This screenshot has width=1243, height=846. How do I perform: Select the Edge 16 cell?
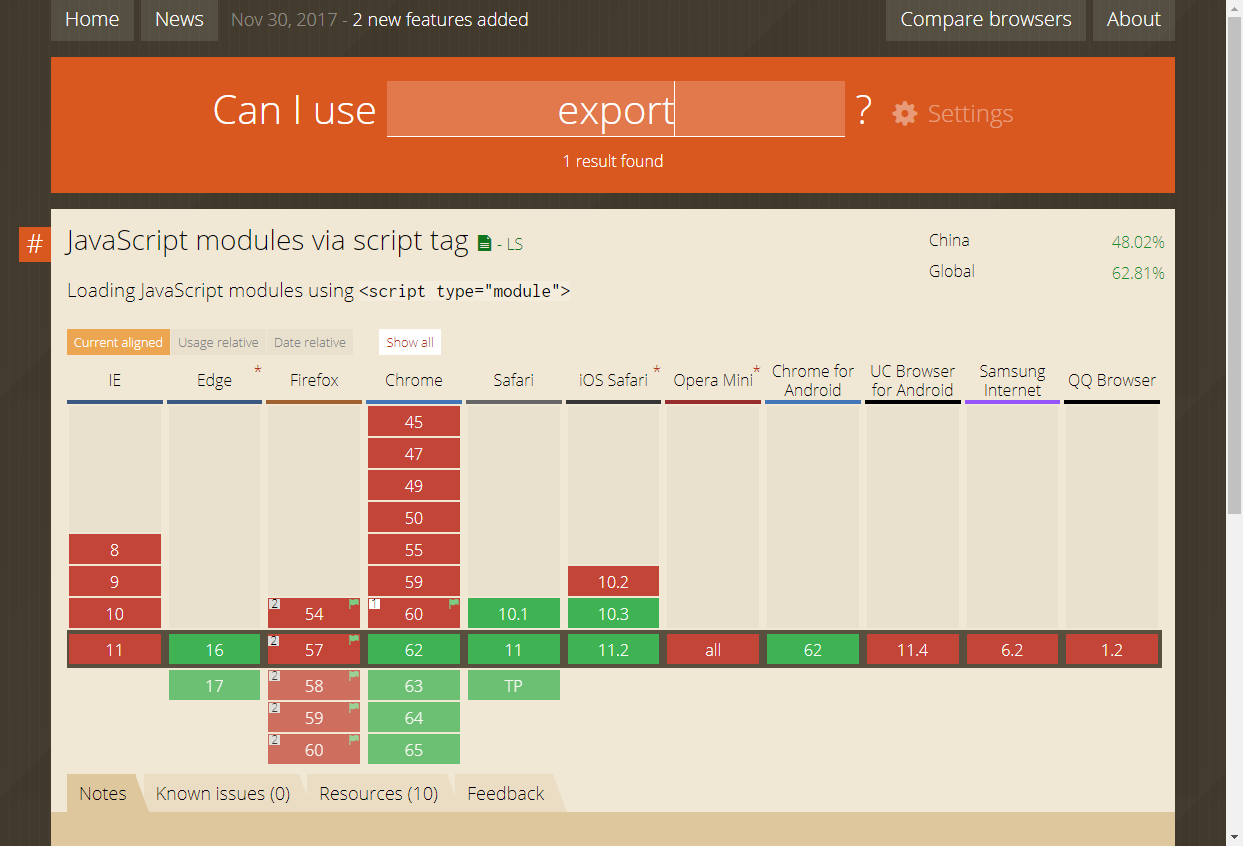pyautogui.click(x=215, y=650)
